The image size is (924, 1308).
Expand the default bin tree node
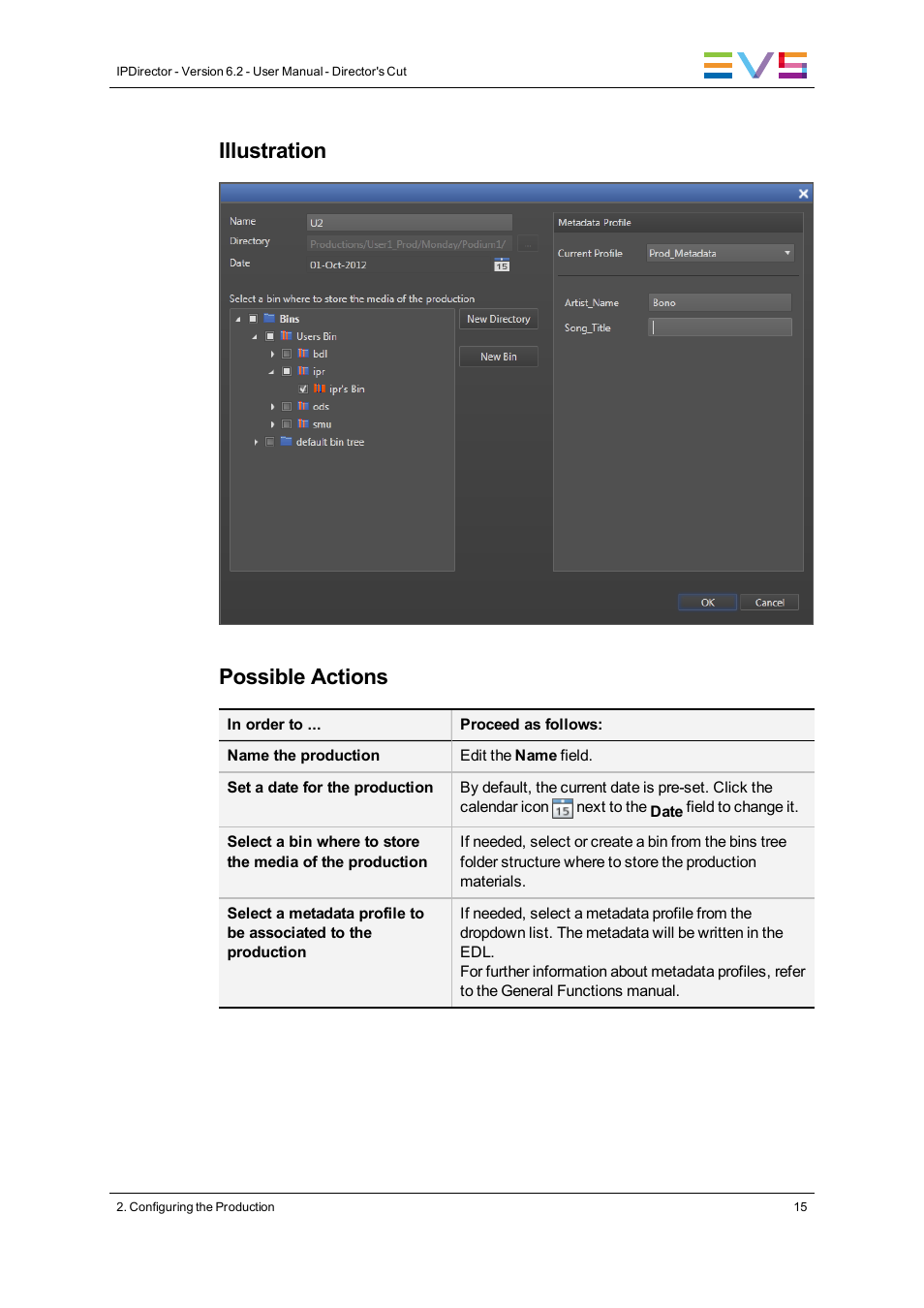click(256, 441)
